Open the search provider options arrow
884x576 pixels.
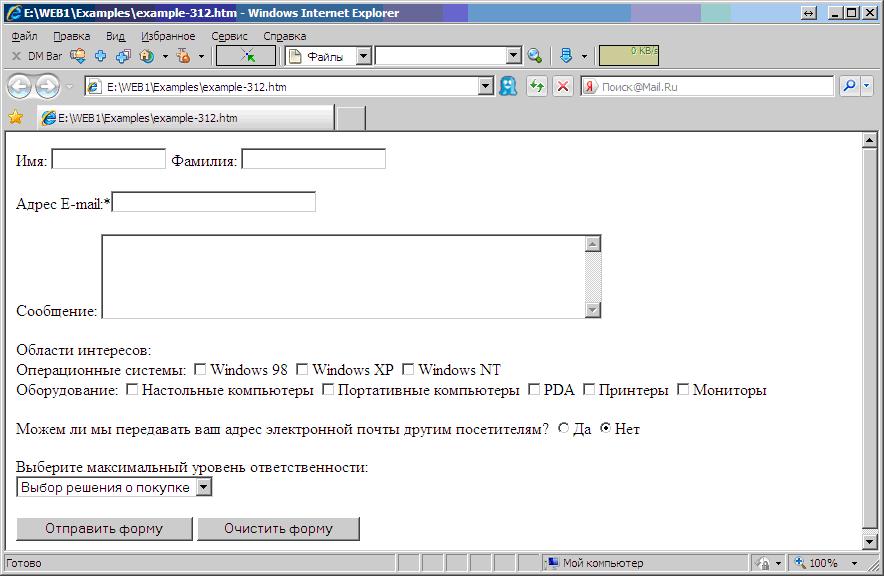click(x=867, y=86)
